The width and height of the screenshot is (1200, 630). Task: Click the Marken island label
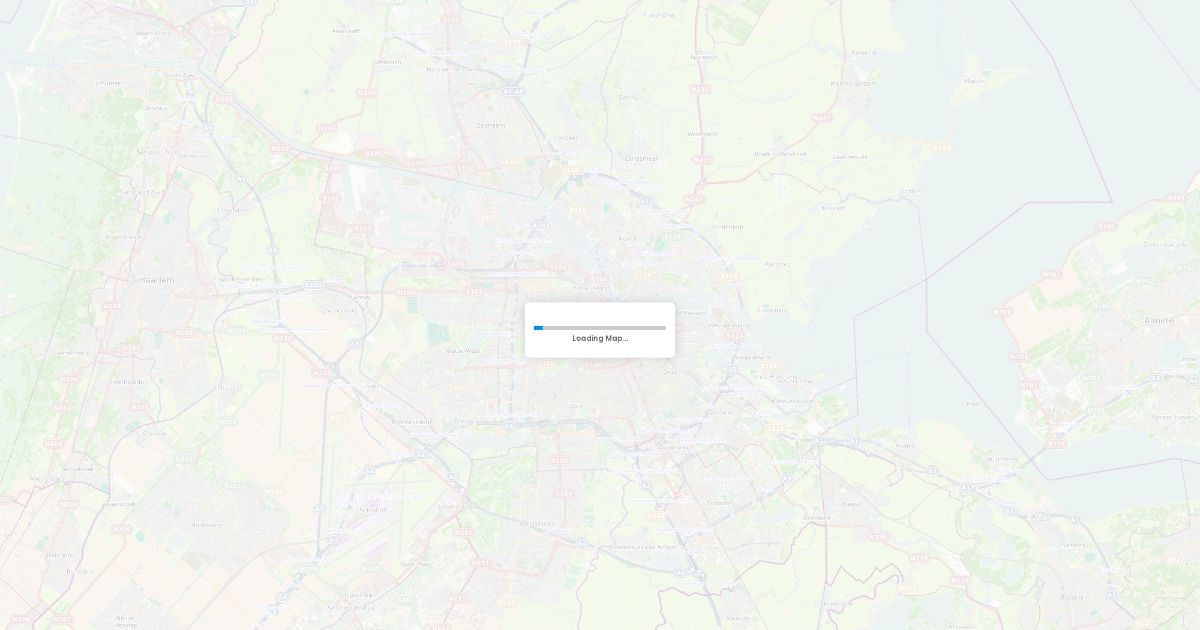[x=974, y=81]
